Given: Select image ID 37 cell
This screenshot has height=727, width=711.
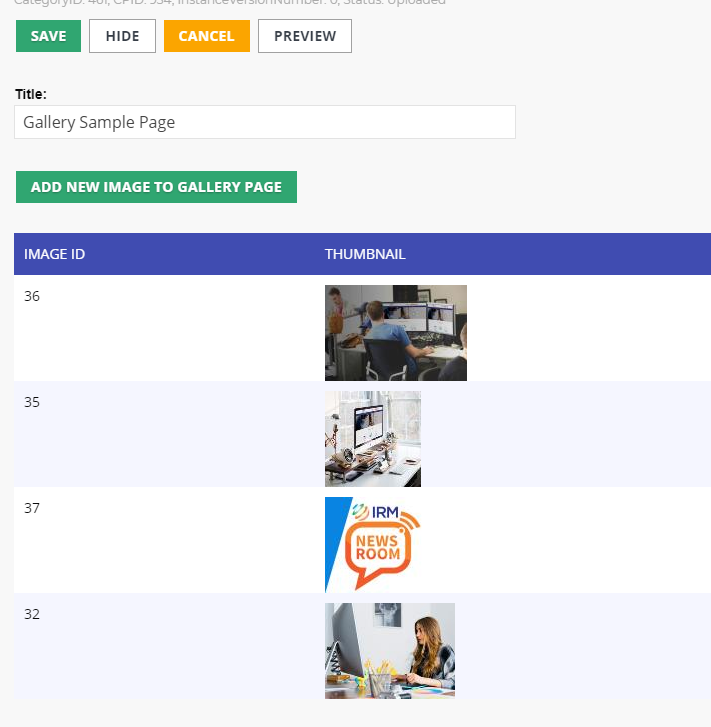Looking at the screenshot, I should (32, 508).
